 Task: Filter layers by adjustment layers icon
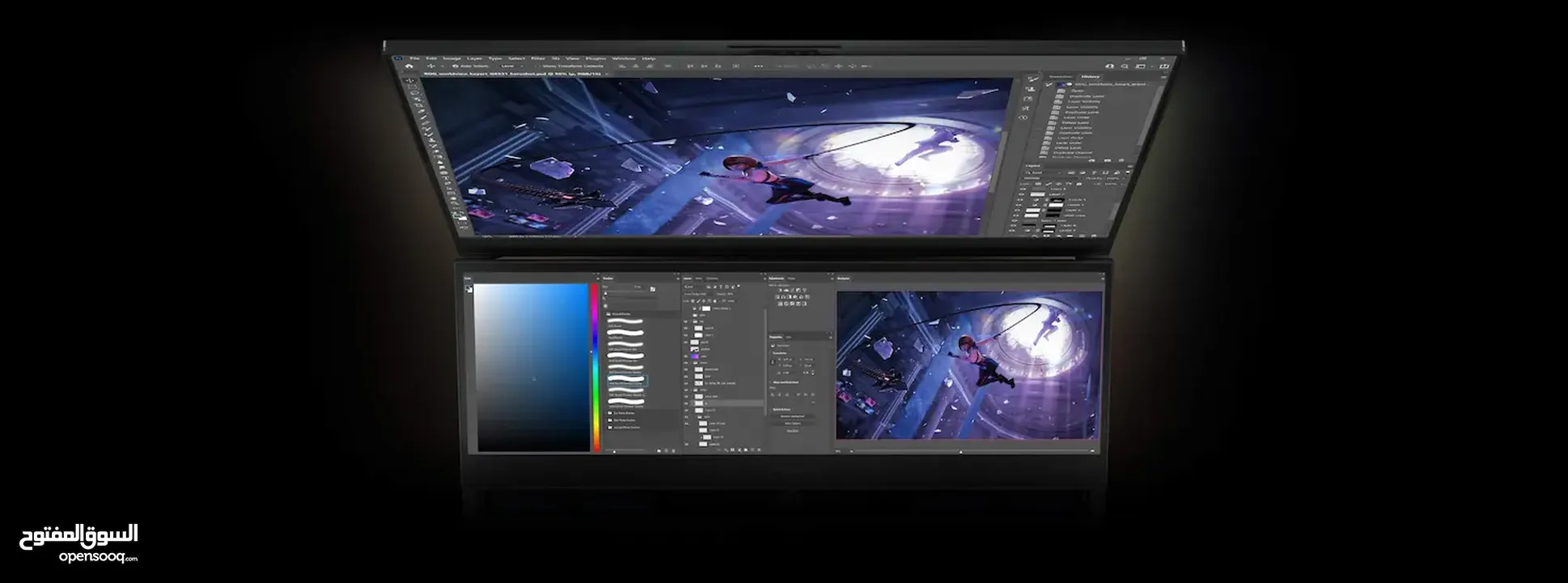(715, 287)
